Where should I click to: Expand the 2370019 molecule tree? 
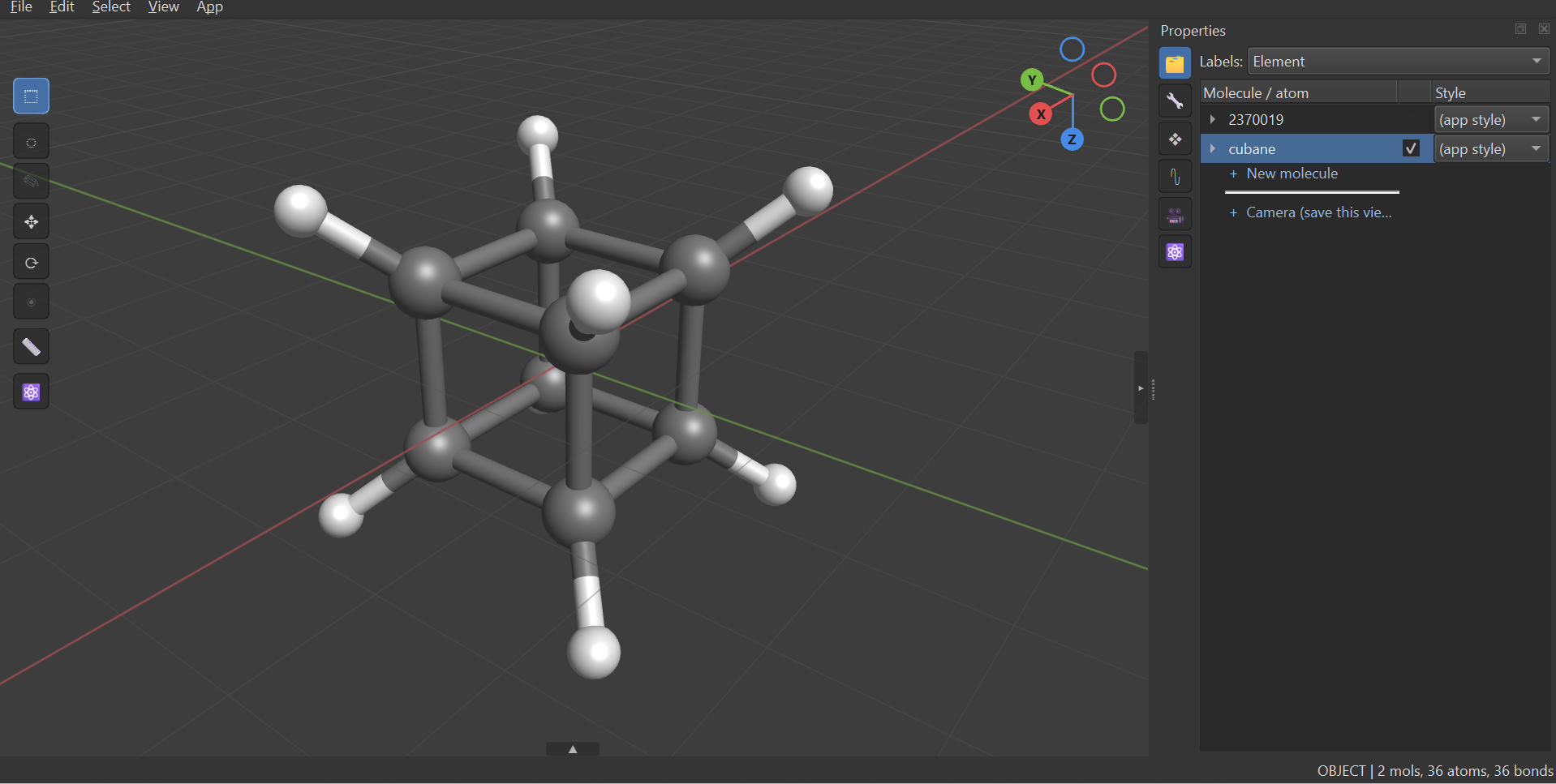1213,119
